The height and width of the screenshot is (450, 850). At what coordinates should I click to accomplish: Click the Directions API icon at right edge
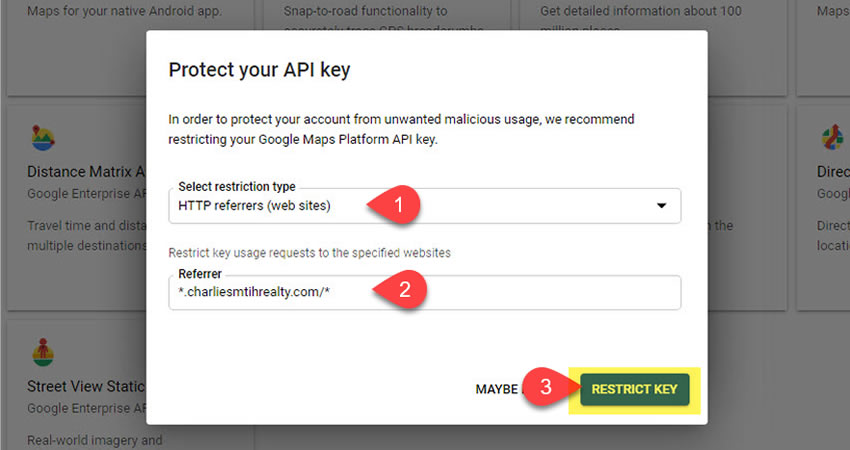coord(831,138)
